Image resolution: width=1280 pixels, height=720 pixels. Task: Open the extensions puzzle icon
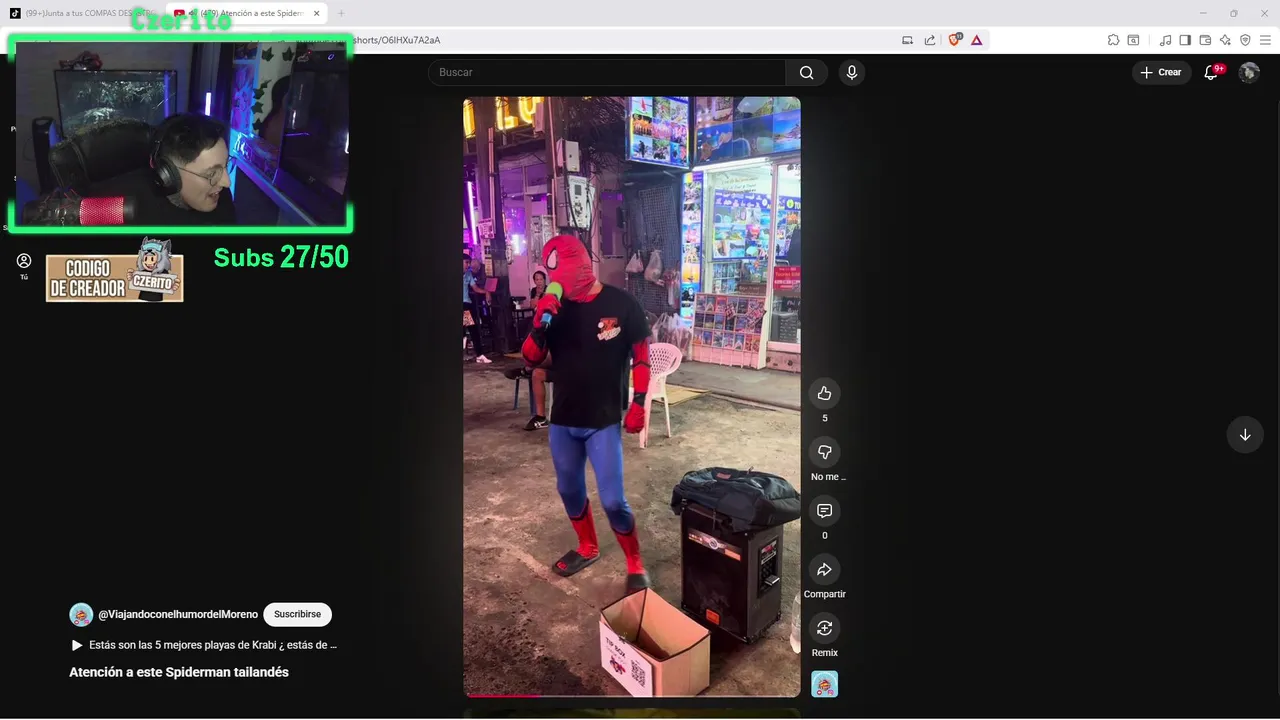[x=1113, y=40]
